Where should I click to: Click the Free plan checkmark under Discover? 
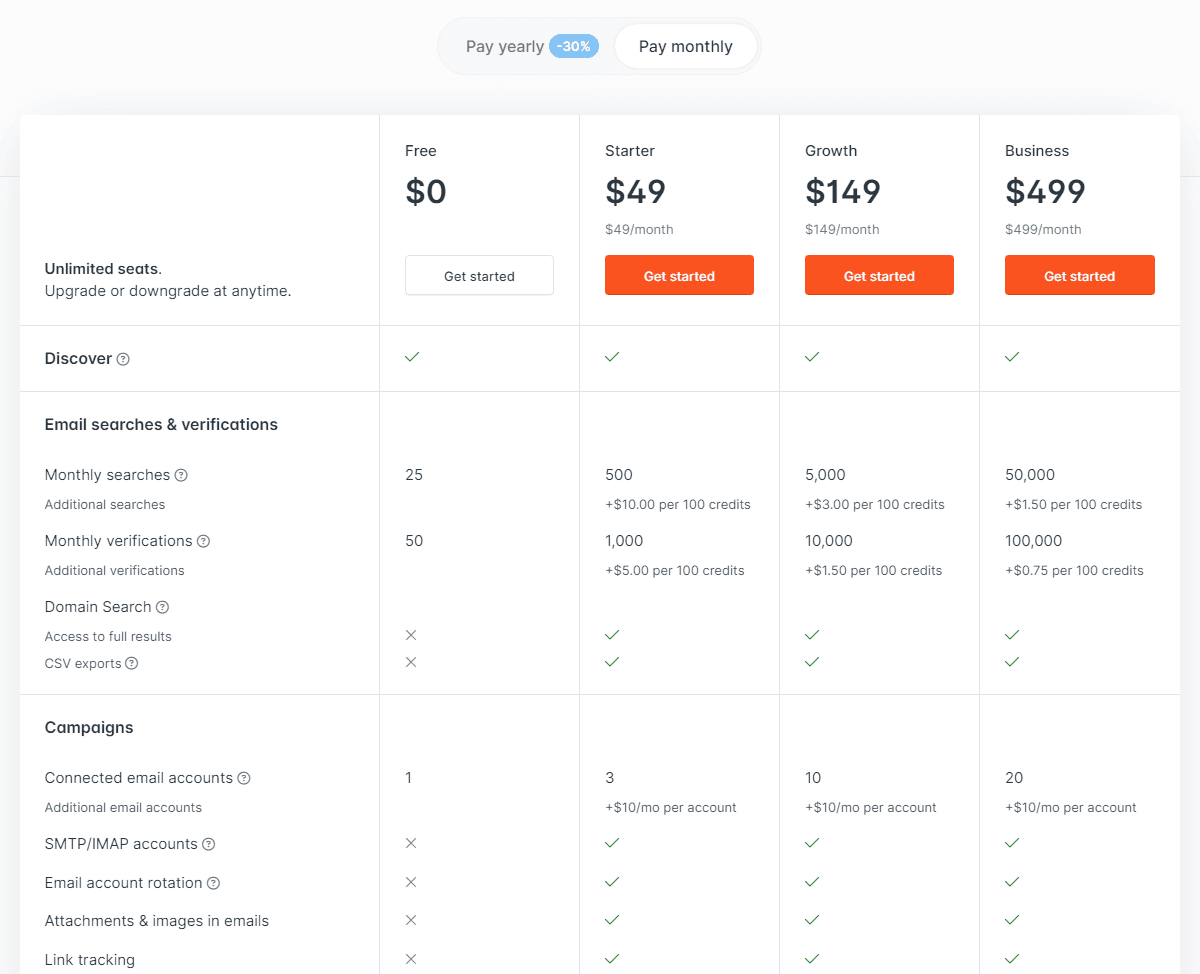pos(412,357)
